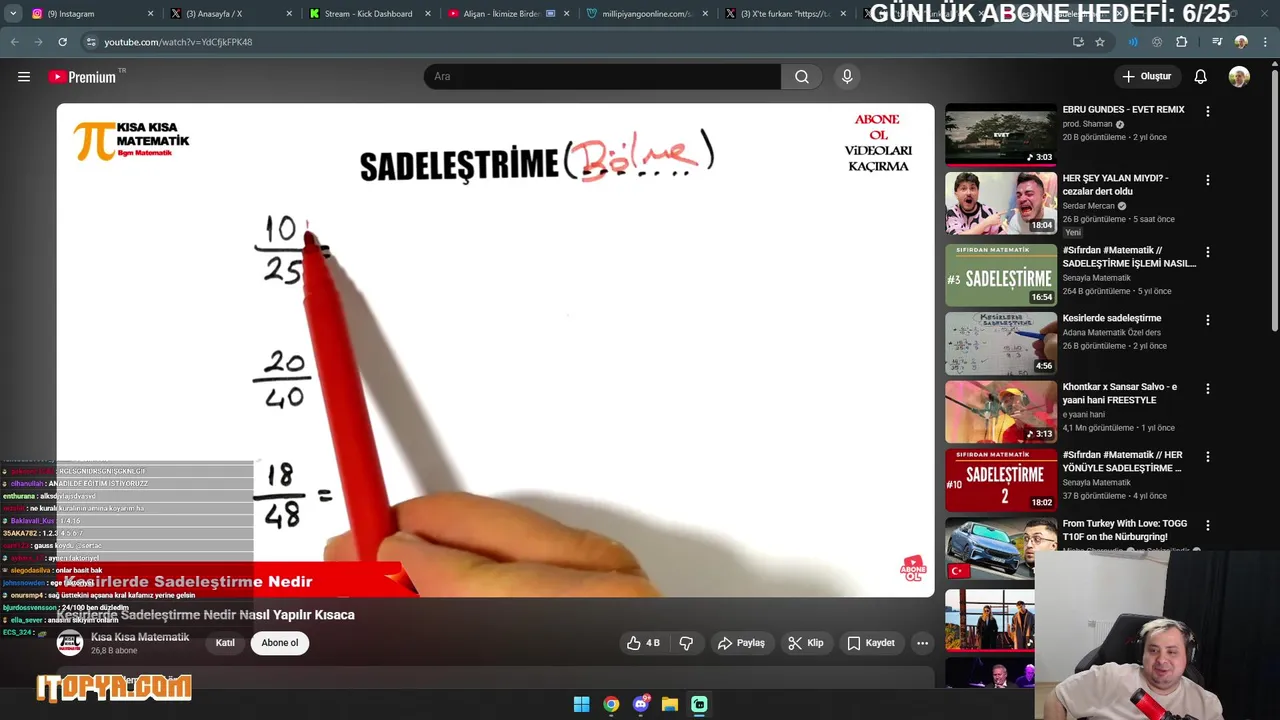
Task: Click the Katıl join button
Action: click(225, 643)
